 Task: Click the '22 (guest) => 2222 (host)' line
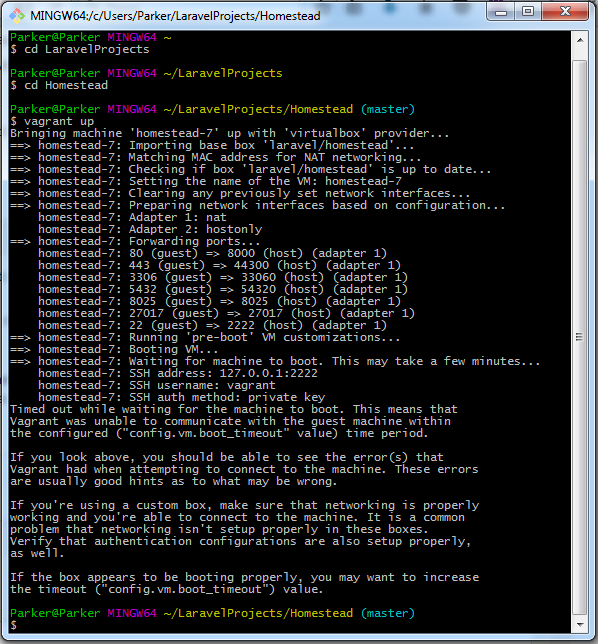[x=212, y=325]
